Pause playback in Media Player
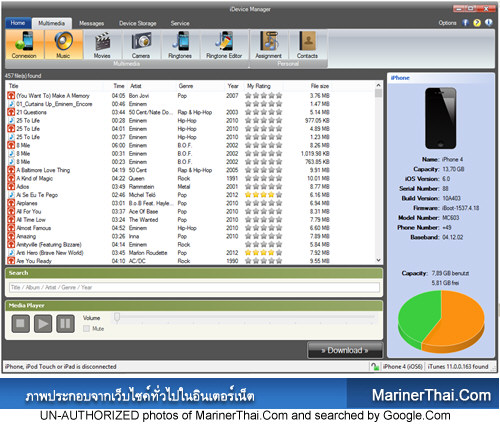The height and width of the screenshot is (433, 500). (65, 323)
